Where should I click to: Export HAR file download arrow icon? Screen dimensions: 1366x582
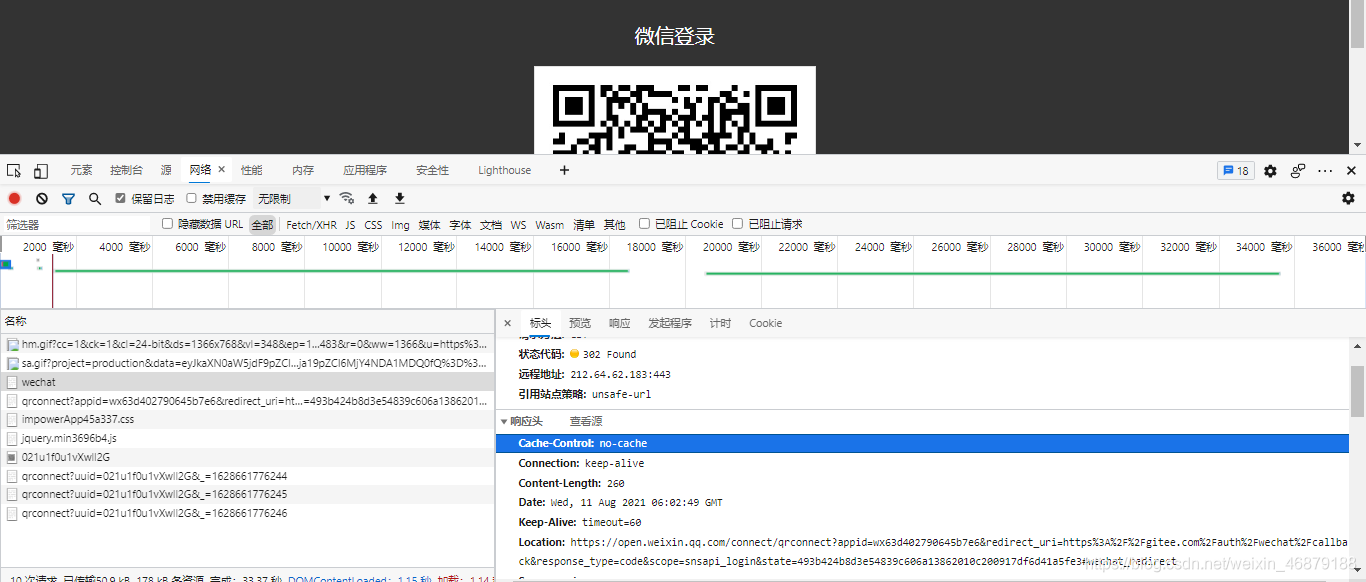coord(400,198)
